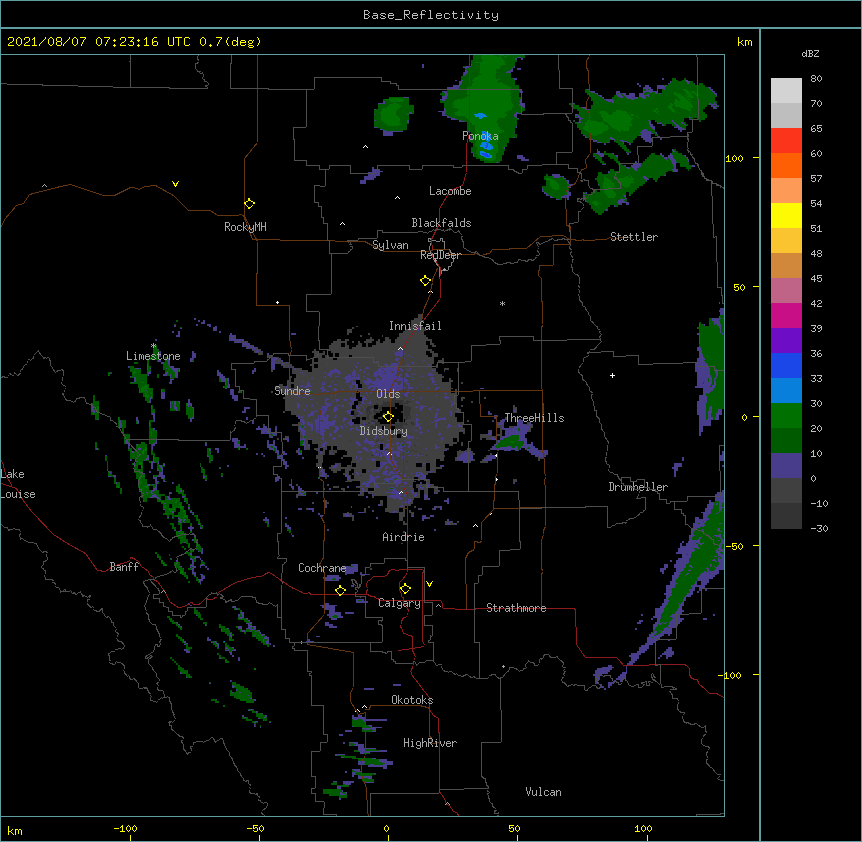This screenshot has width=862, height=842.
Task: Select the yellow 51–54 dBZ legend swatch
Action: point(786,215)
